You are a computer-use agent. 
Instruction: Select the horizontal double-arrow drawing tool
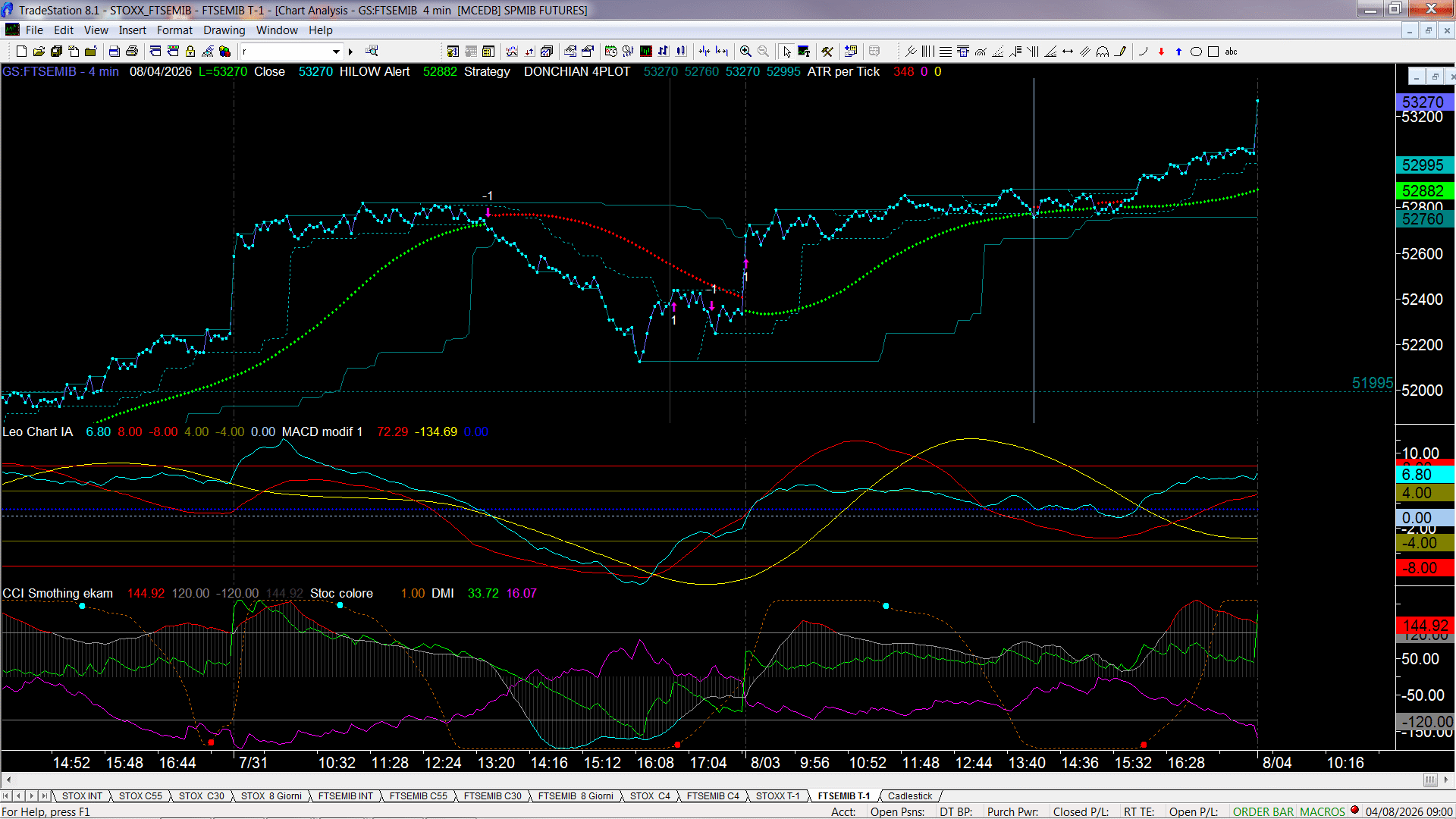[x=1068, y=52]
